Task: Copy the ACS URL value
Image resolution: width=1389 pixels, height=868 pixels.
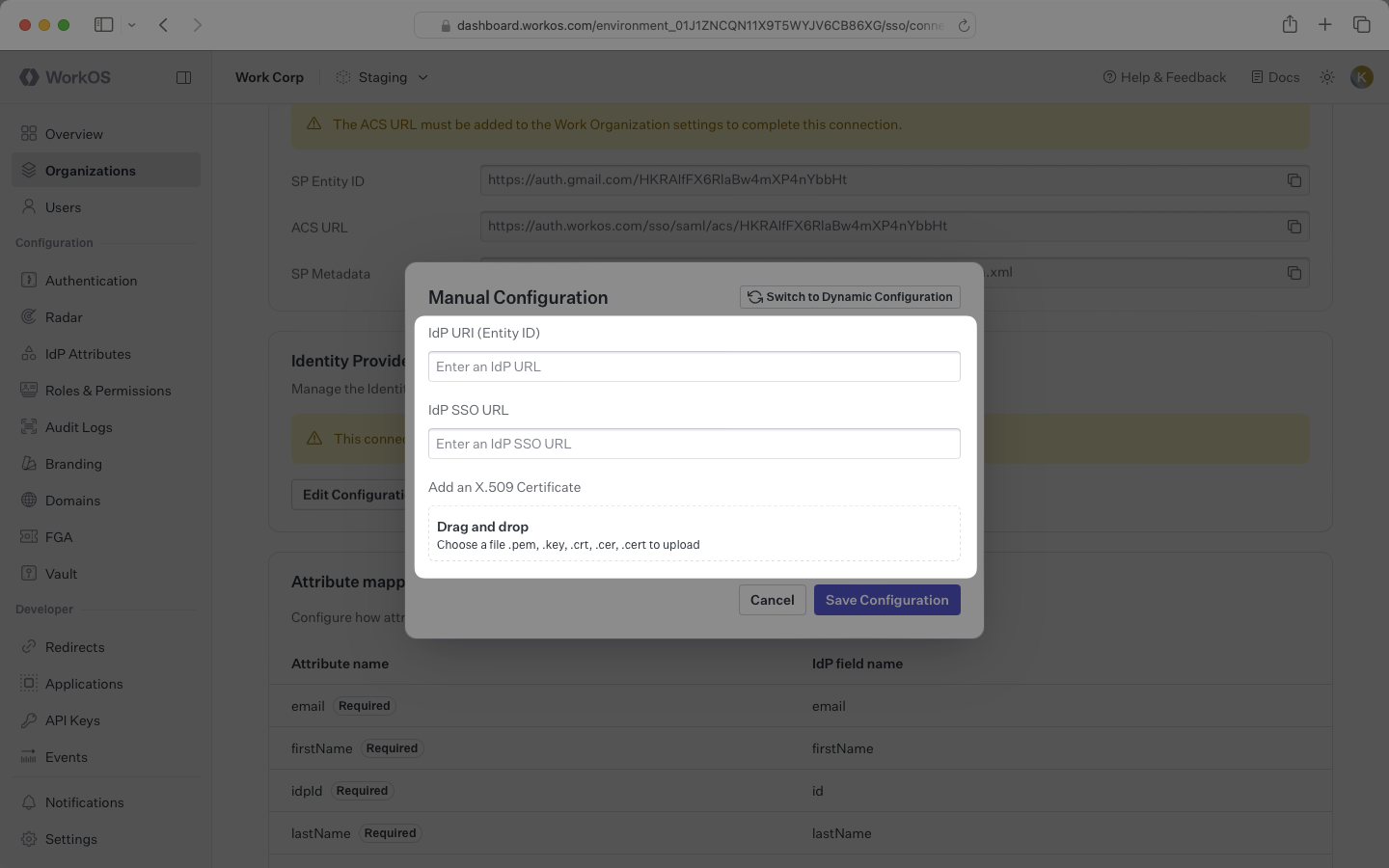Action: [1294, 227]
